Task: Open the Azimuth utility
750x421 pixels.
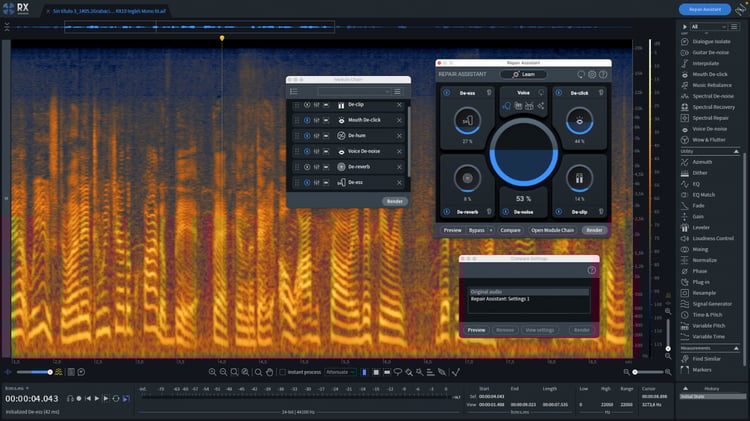Action: [x=697, y=162]
